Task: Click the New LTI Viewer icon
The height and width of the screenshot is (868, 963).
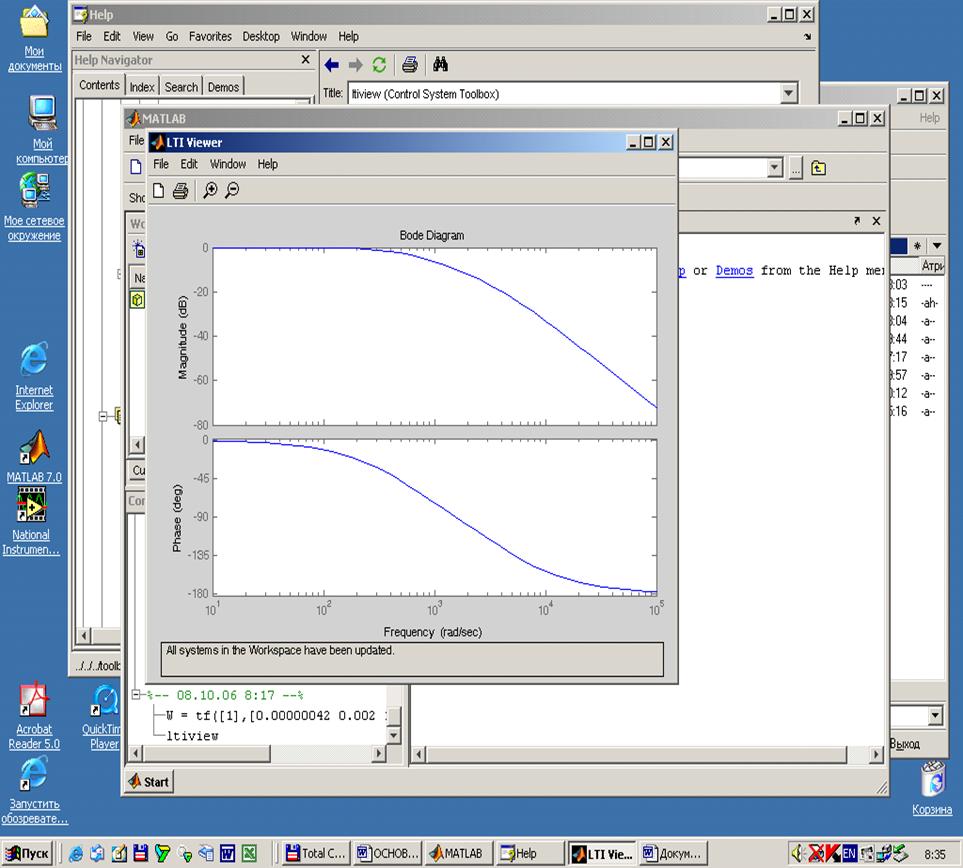Action: coord(159,191)
